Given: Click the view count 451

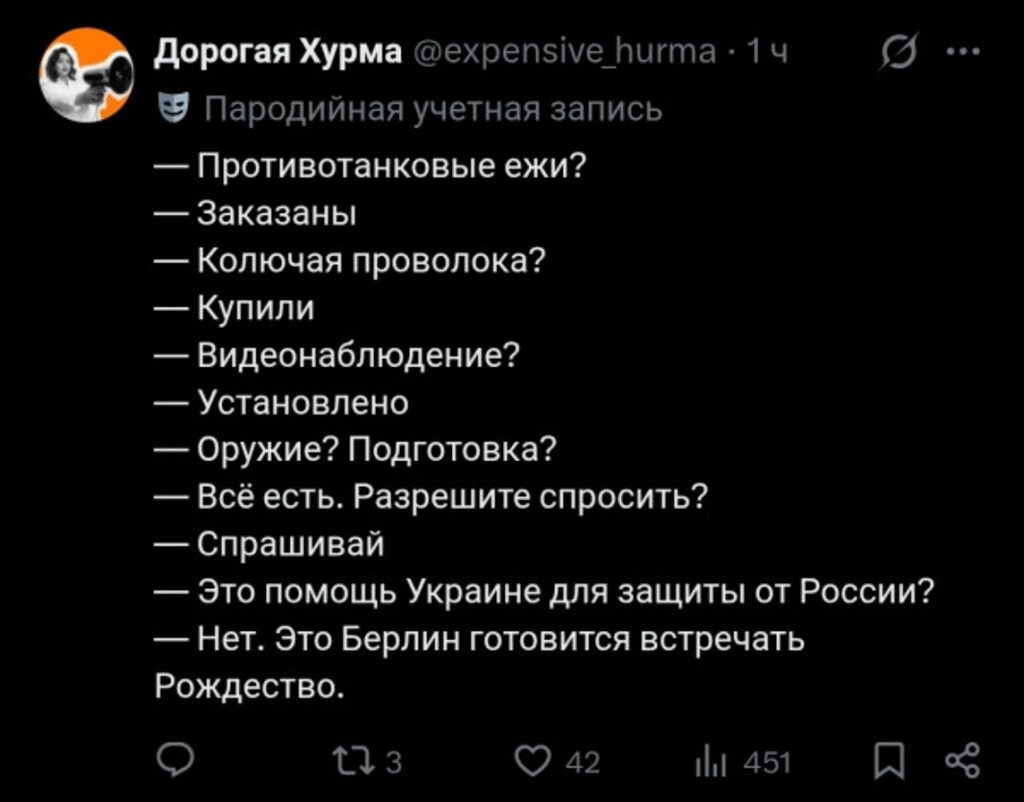Looking at the screenshot, I should click(x=768, y=764).
